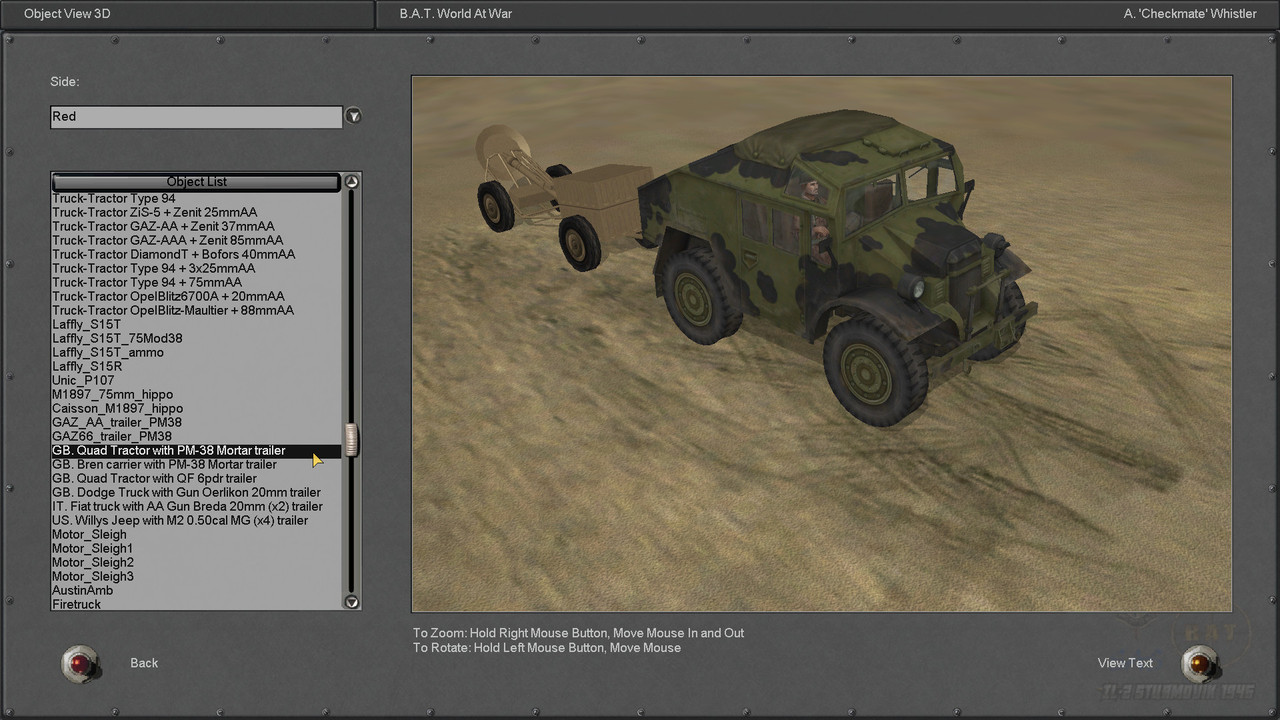Click the View Text label
Viewport: 1280px width, 720px height.
click(x=1125, y=663)
